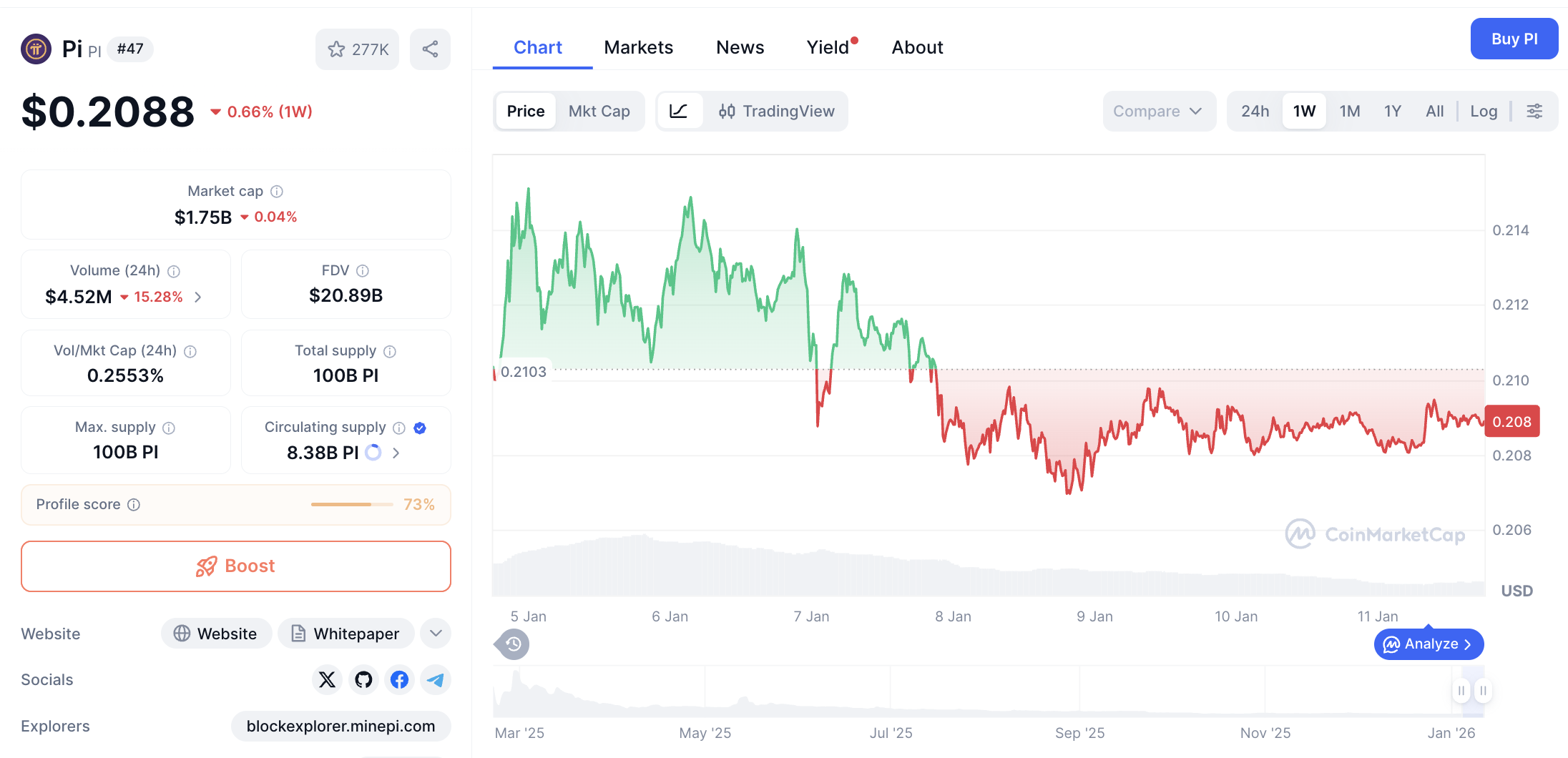Screen dimensions: 1568x758
Task: Open Pi's X (Twitter) profile icon
Action: click(327, 680)
